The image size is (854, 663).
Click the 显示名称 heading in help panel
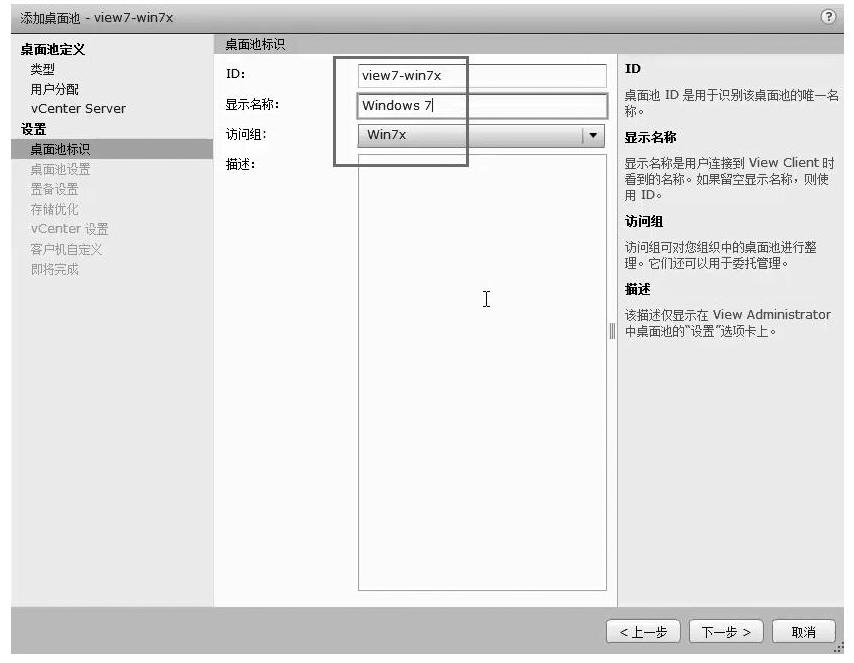(x=650, y=137)
